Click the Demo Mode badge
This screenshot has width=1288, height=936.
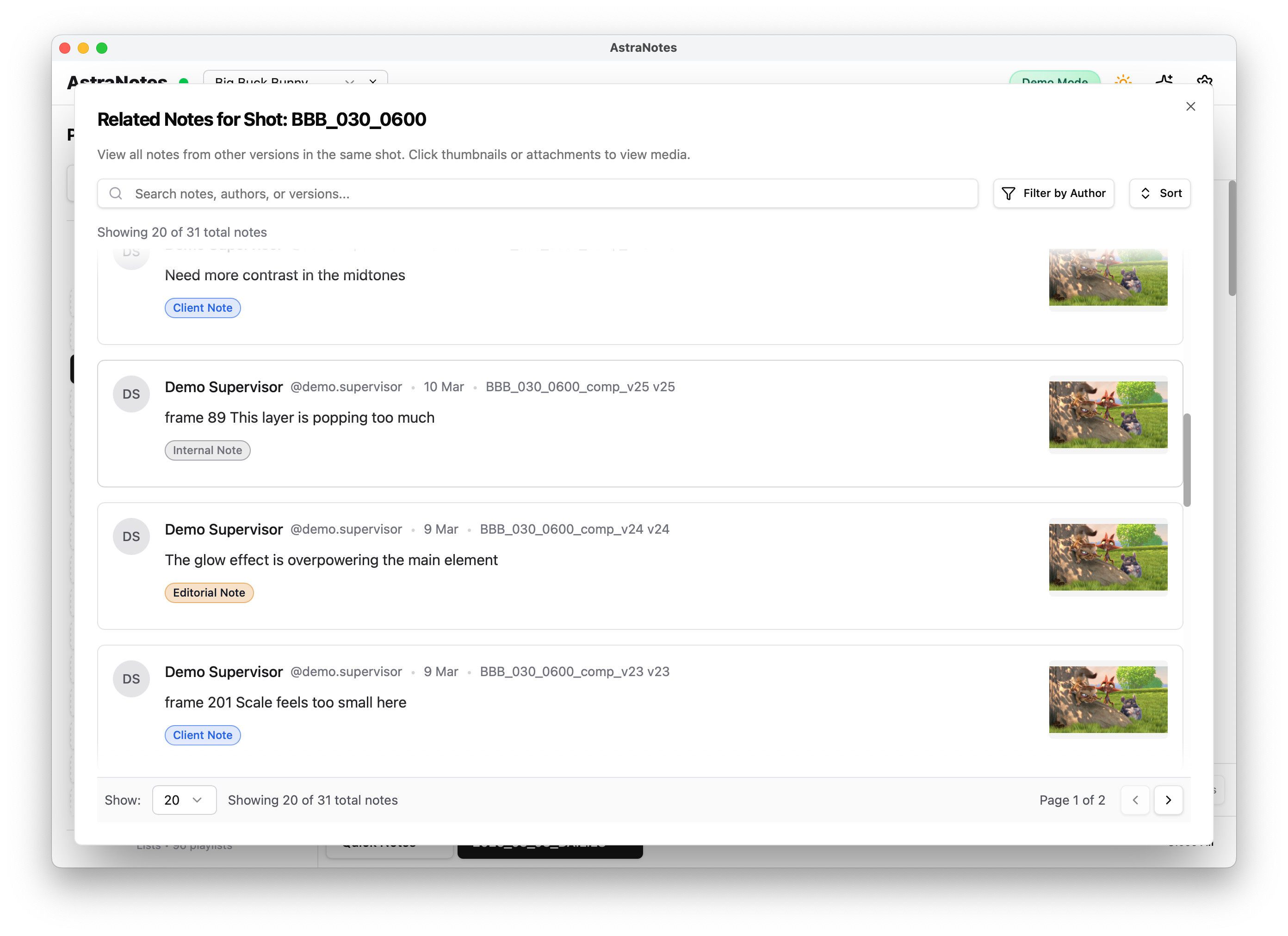(x=1055, y=82)
